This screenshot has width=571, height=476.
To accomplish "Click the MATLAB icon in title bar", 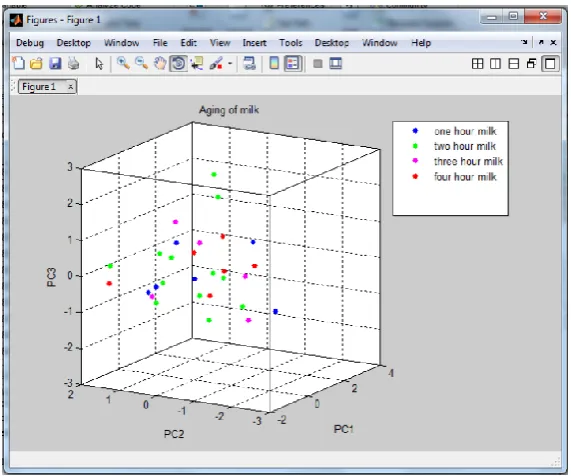I will pos(16,20).
